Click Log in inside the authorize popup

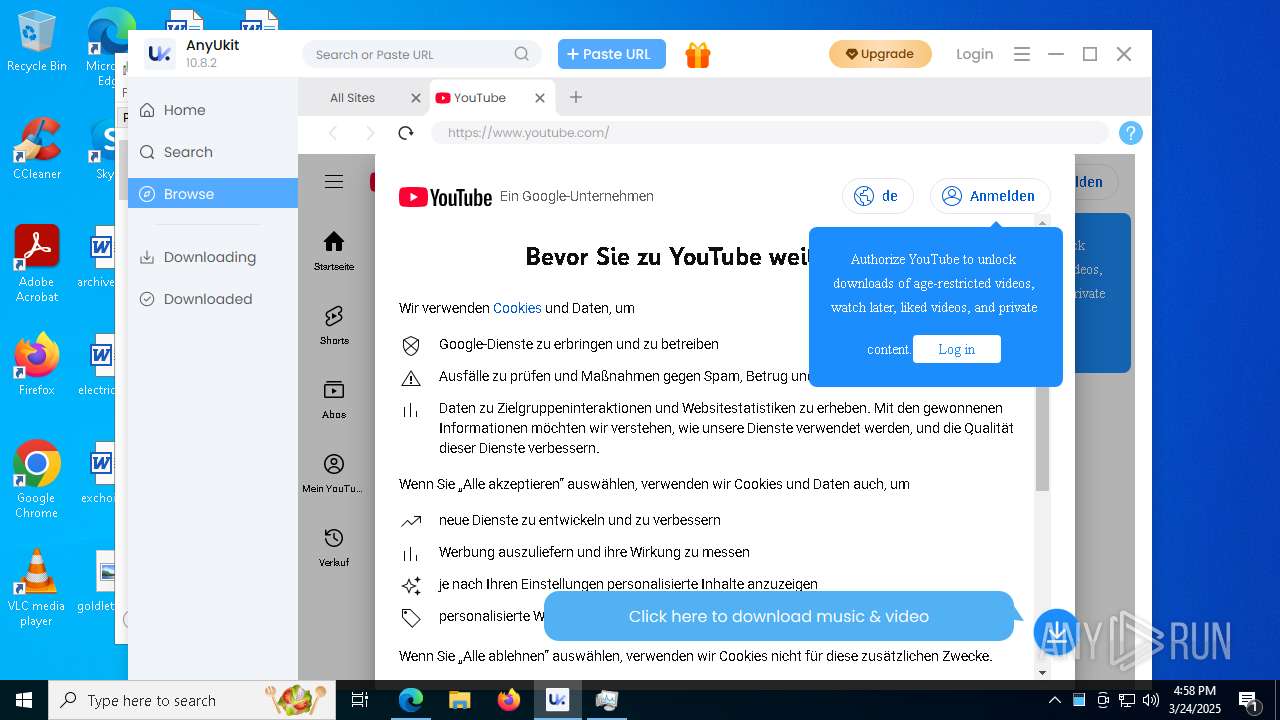[957, 349]
